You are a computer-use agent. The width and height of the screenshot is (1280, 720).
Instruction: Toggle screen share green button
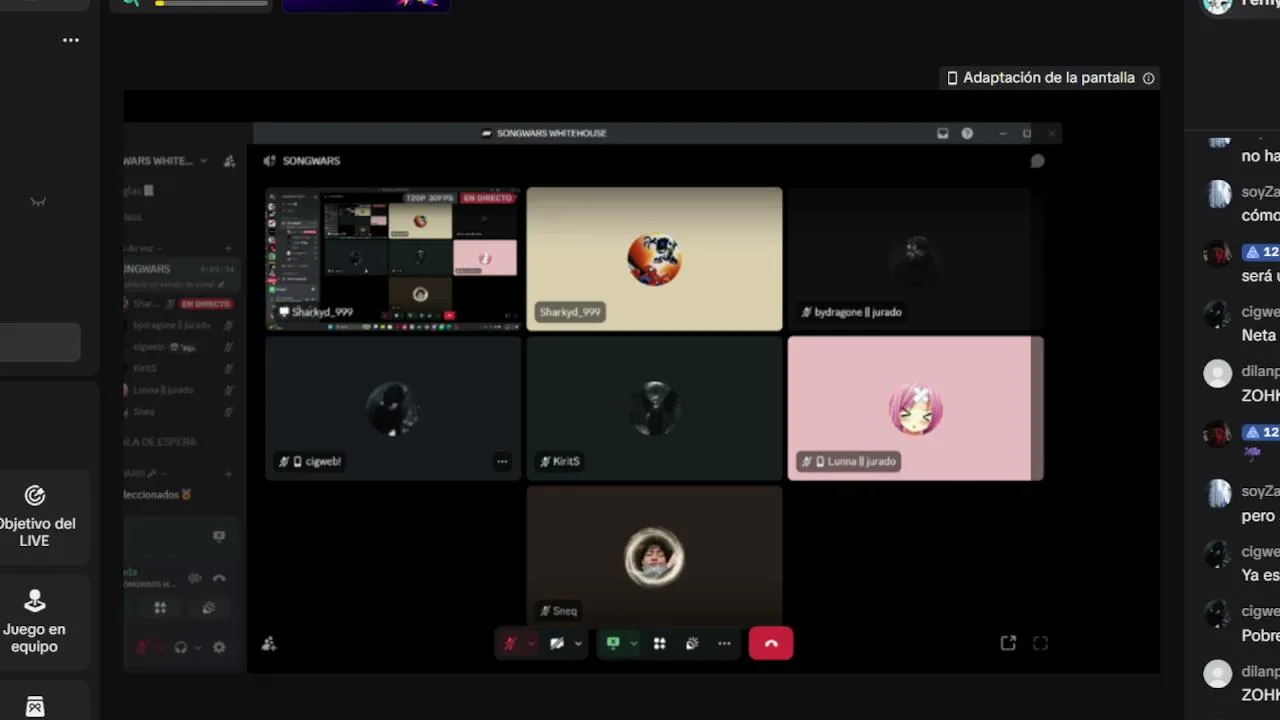click(613, 644)
